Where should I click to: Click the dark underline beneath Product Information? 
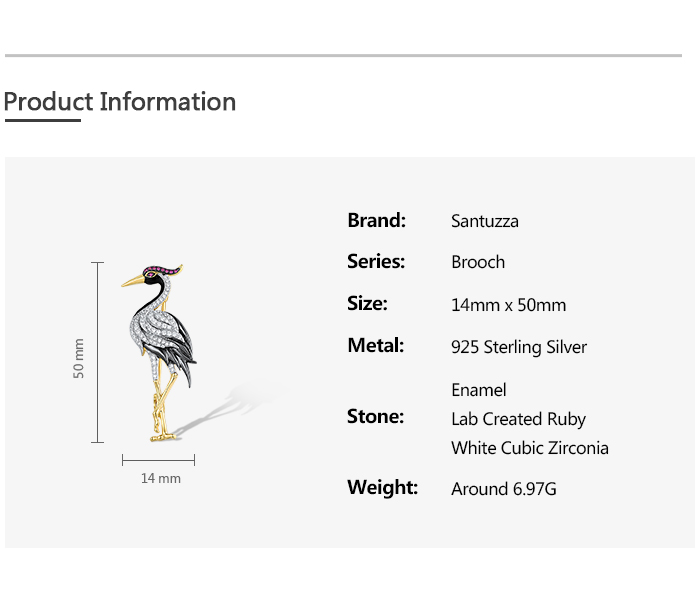[x=42, y=121]
